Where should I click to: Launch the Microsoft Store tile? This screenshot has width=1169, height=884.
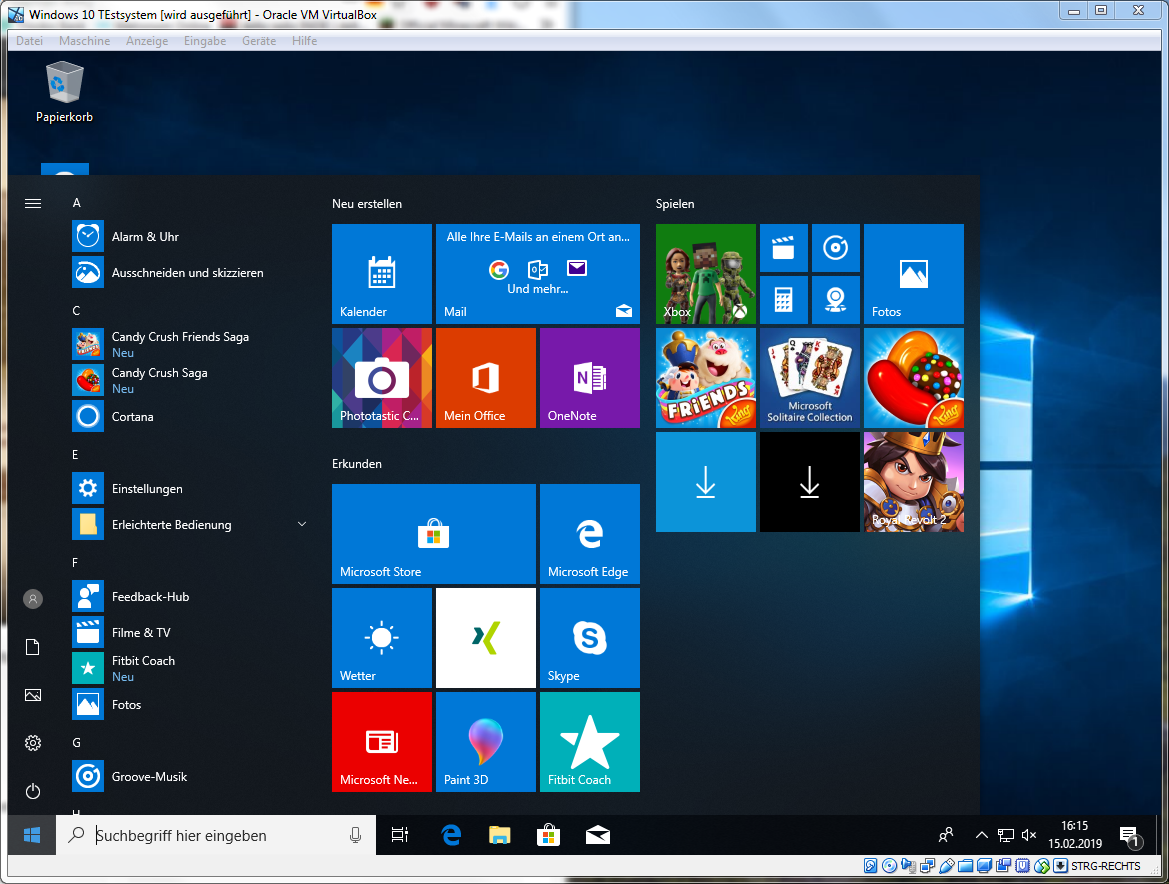pos(433,534)
